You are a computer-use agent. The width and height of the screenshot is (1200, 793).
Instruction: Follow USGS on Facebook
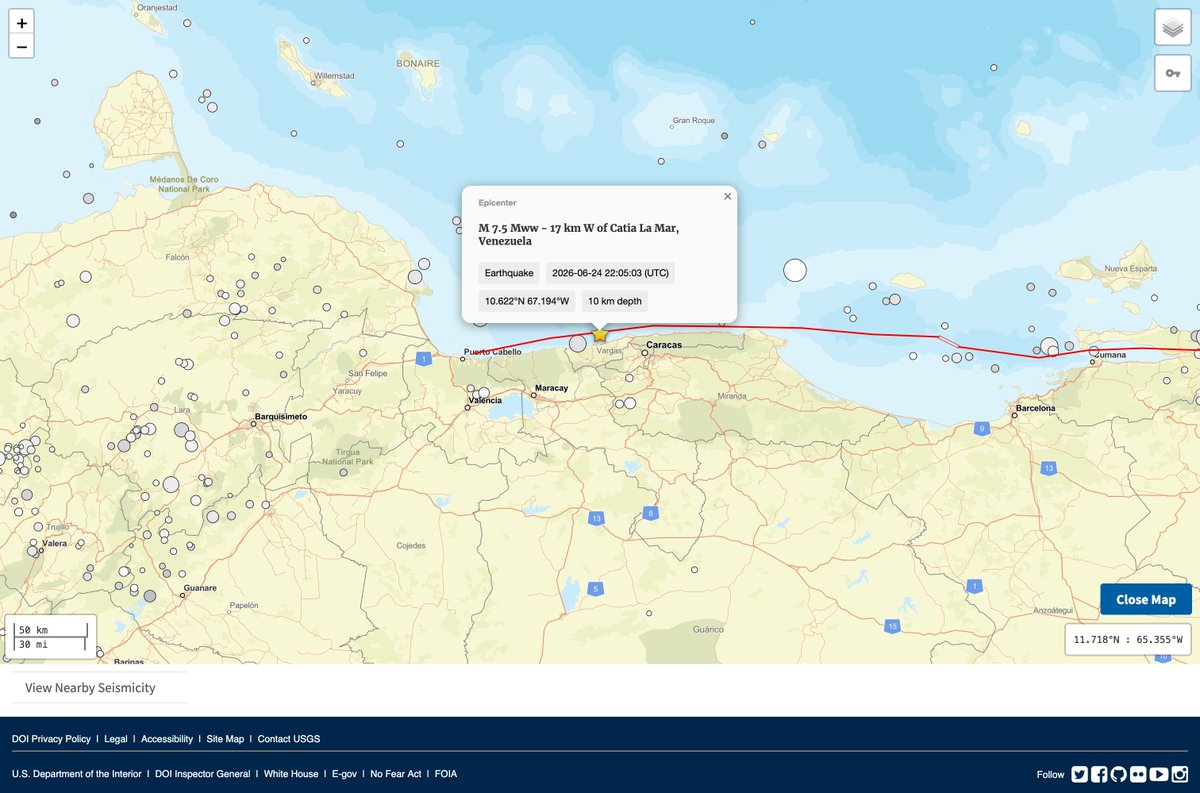click(1099, 774)
